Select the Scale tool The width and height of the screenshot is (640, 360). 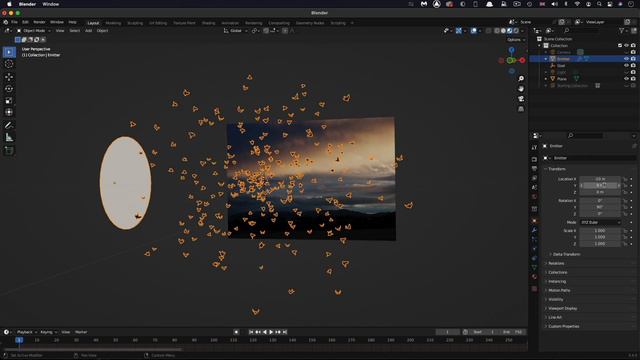click(x=9, y=100)
